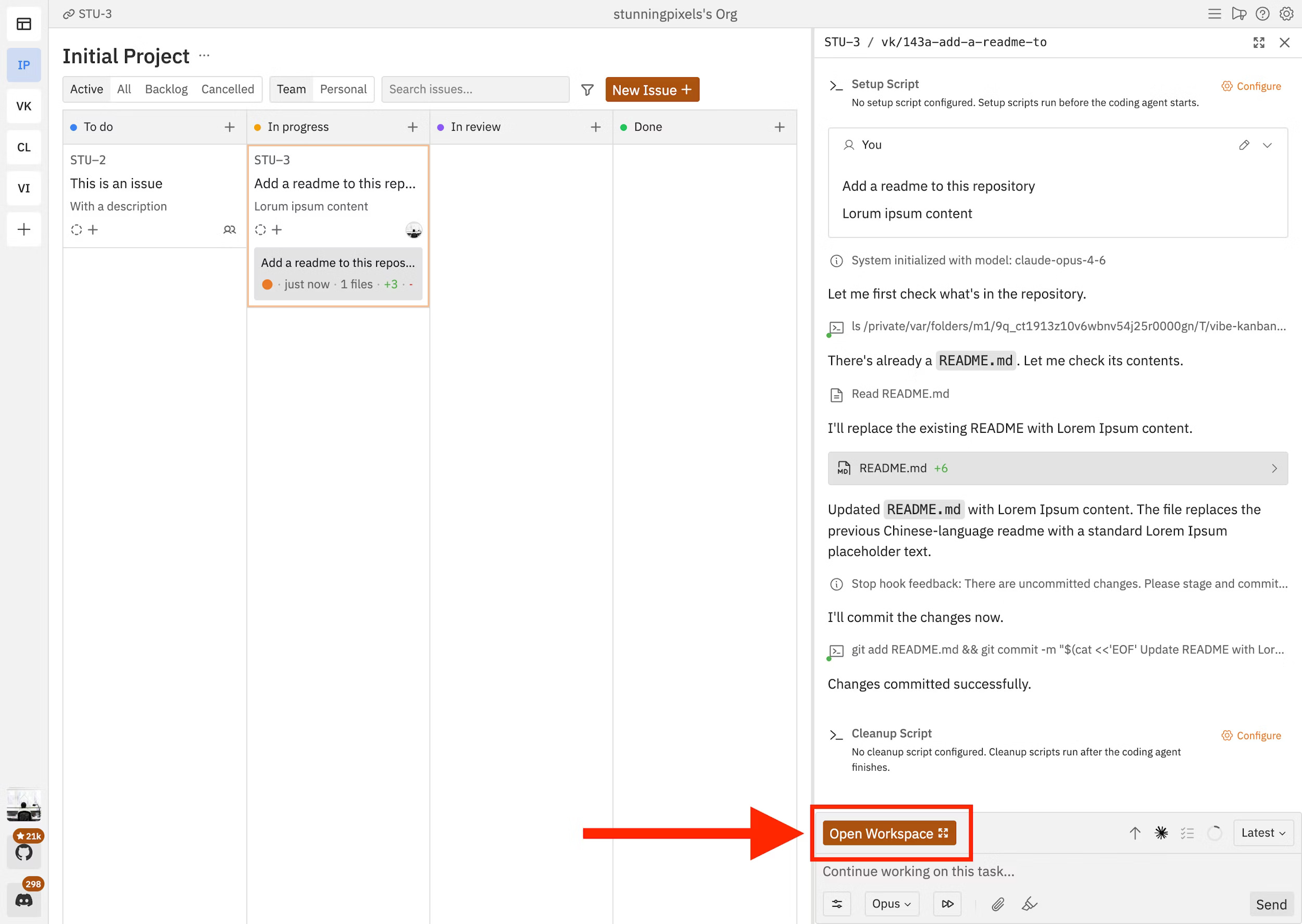Click the attach file paperclip icon
Viewport: 1302px width, 924px height.
998,904
